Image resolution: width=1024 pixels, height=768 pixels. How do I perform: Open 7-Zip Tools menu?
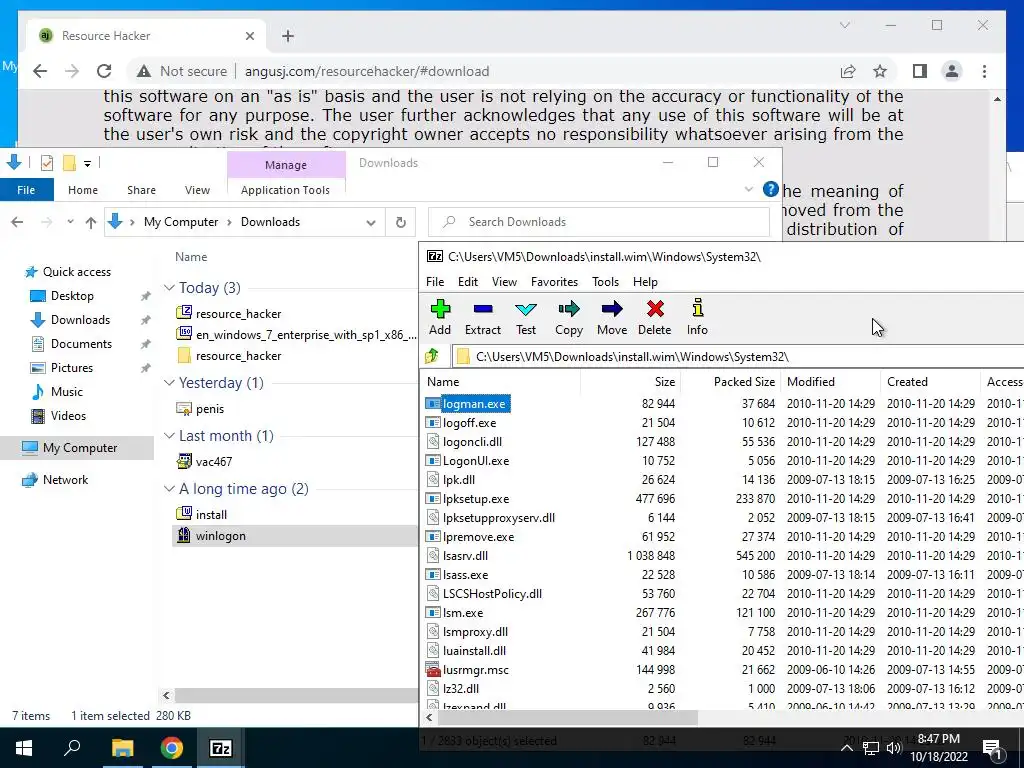(x=605, y=281)
